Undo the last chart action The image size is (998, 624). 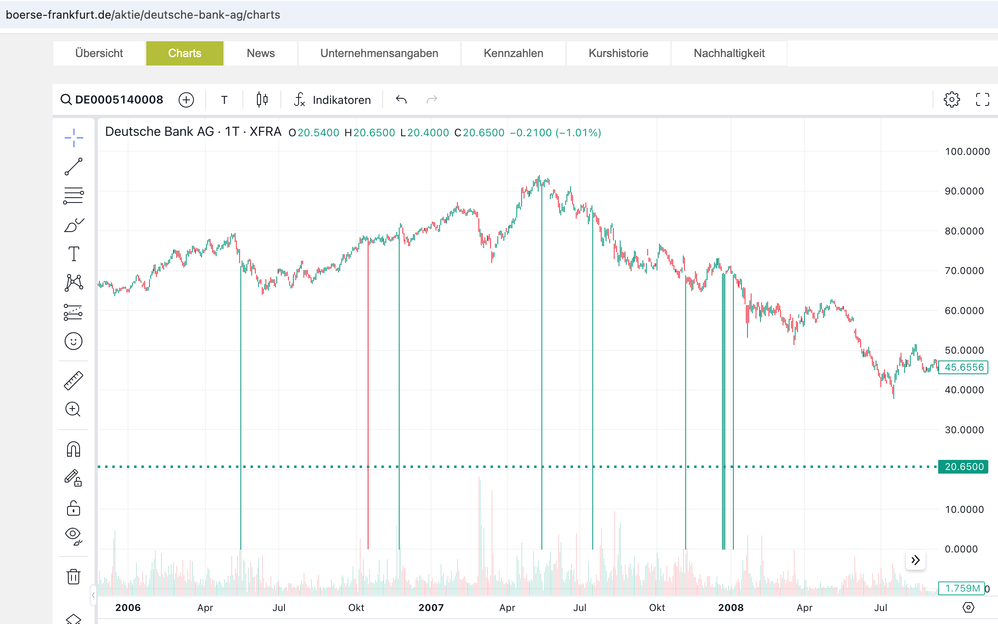click(401, 99)
